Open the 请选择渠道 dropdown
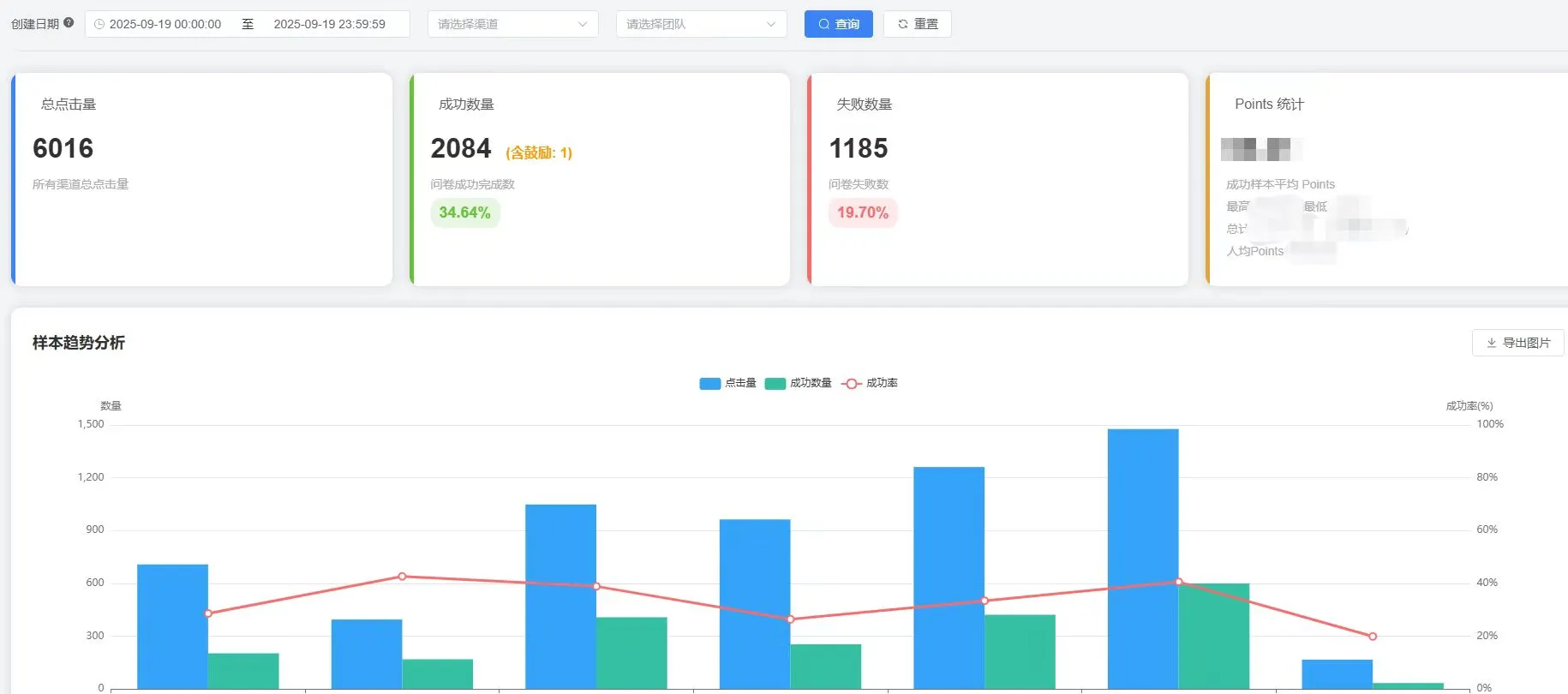 (512, 24)
